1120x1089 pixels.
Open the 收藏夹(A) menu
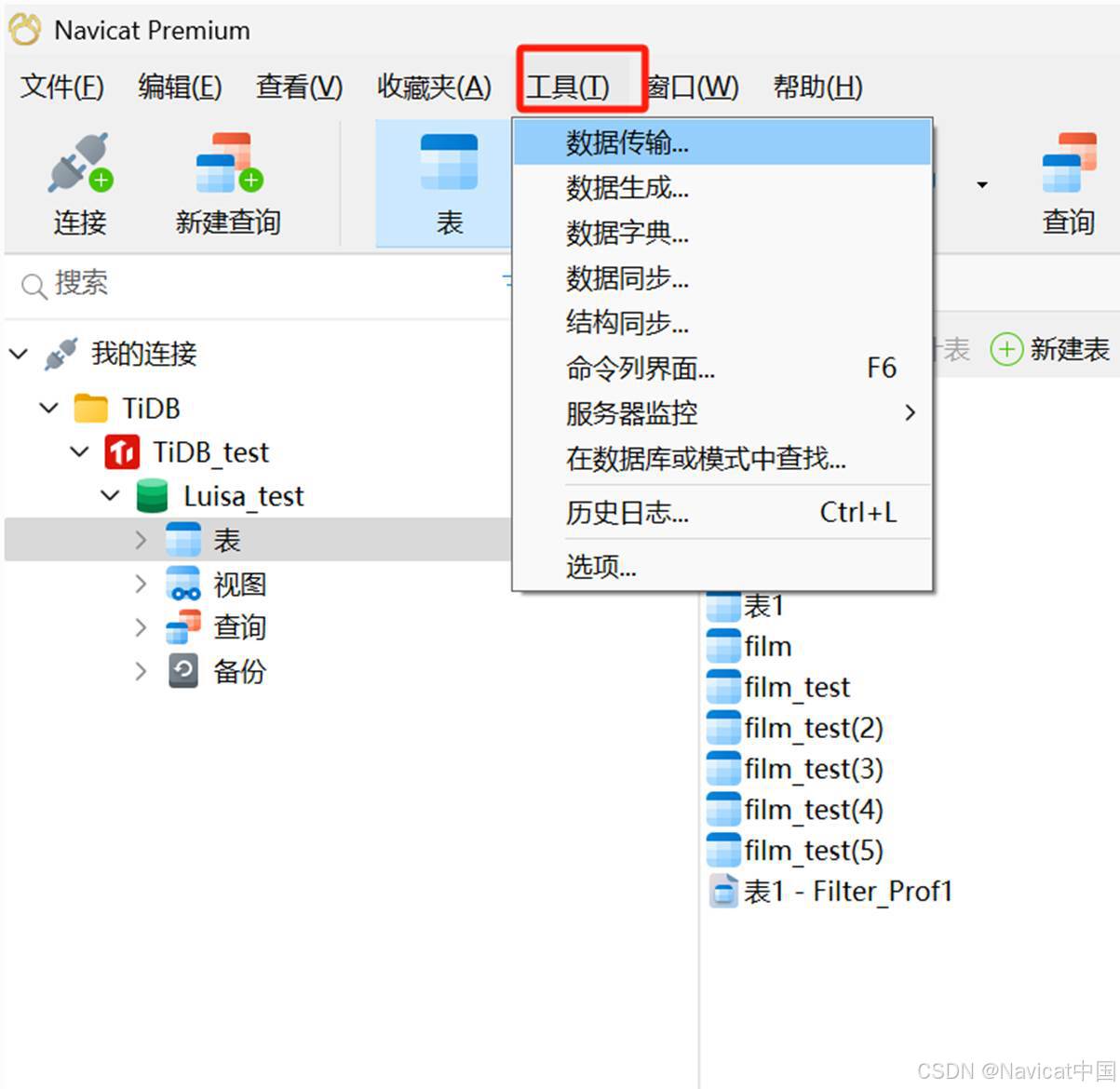coord(434,87)
